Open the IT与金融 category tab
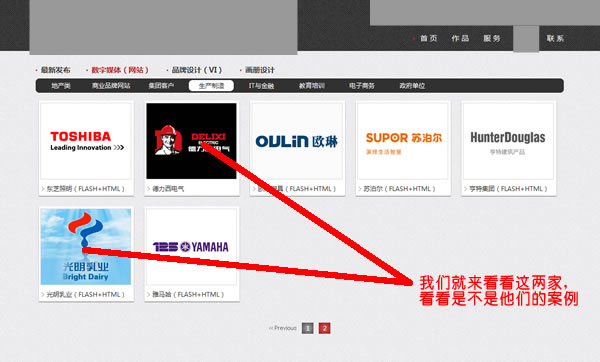The width and height of the screenshot is (600, 362). (x=261, y=86)
